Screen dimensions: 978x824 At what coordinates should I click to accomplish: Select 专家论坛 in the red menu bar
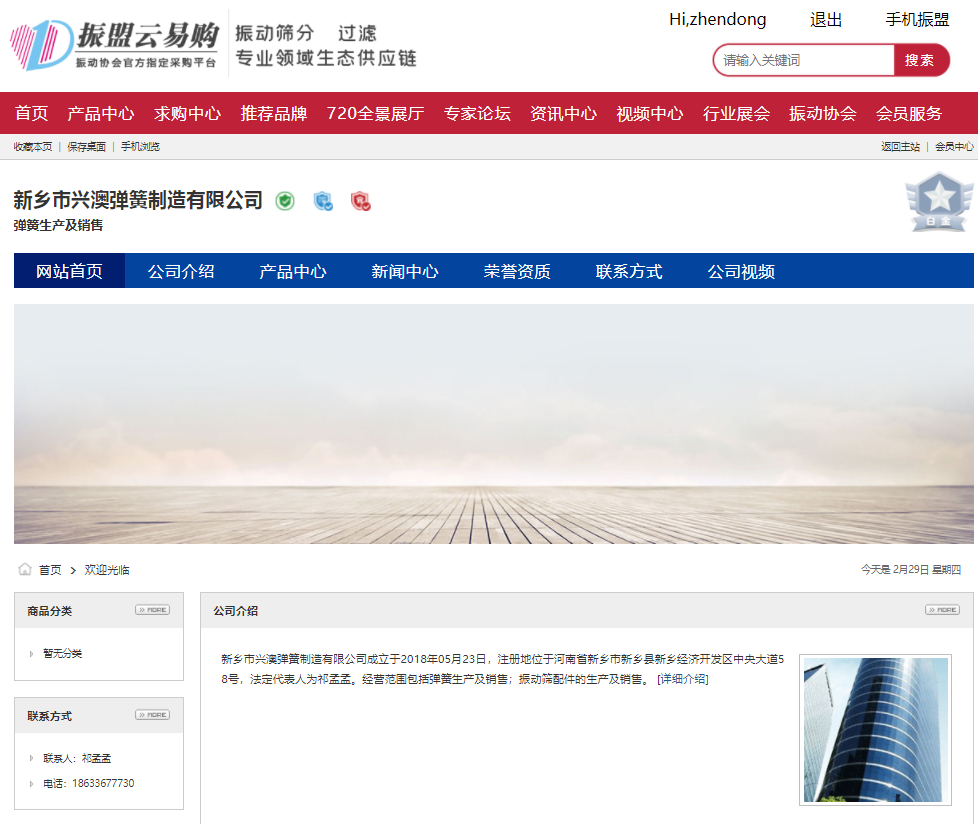click(477, 113)
